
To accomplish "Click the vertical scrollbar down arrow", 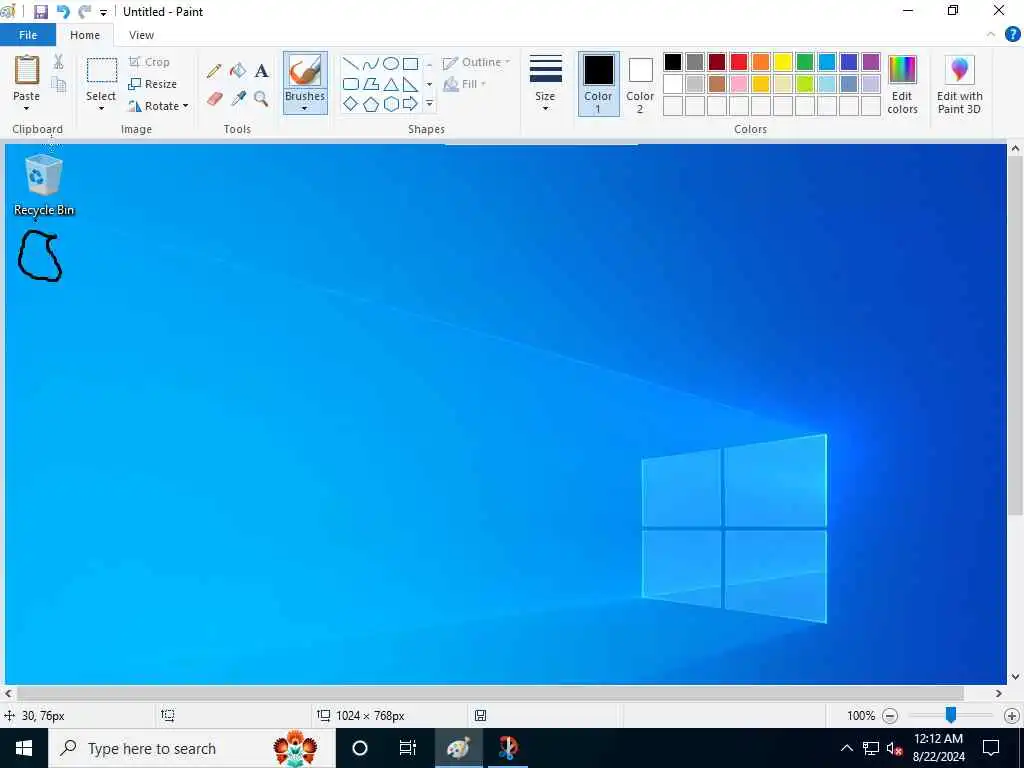I will (1016, 677).
